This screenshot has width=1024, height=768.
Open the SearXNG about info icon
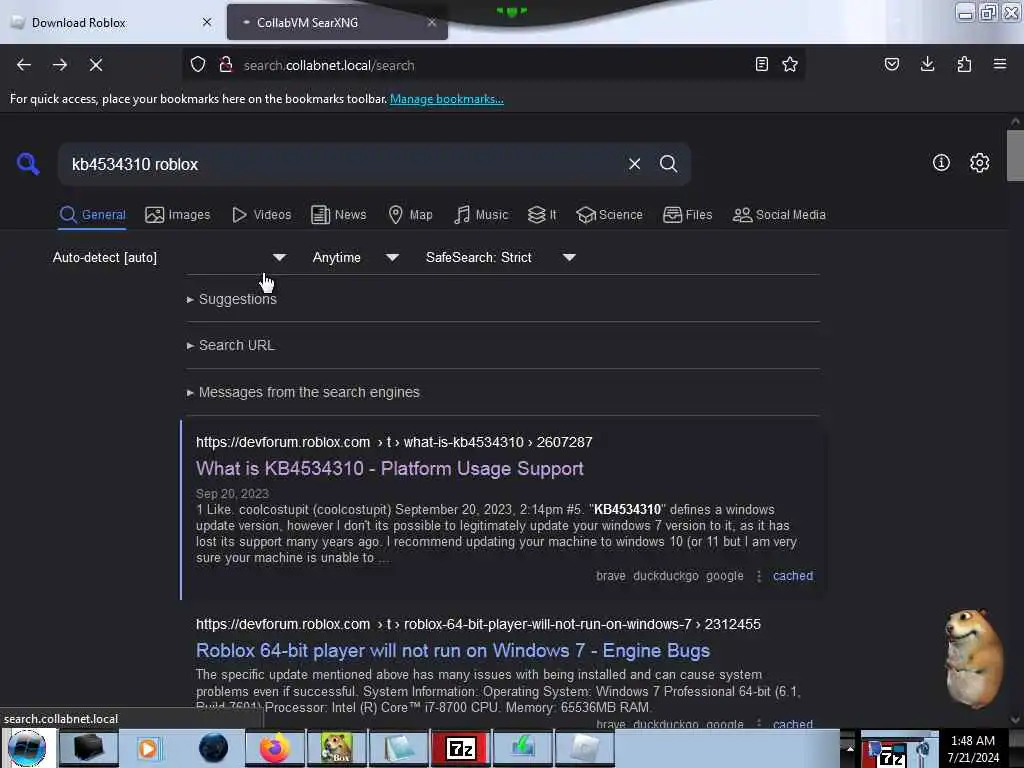(941, 163)
